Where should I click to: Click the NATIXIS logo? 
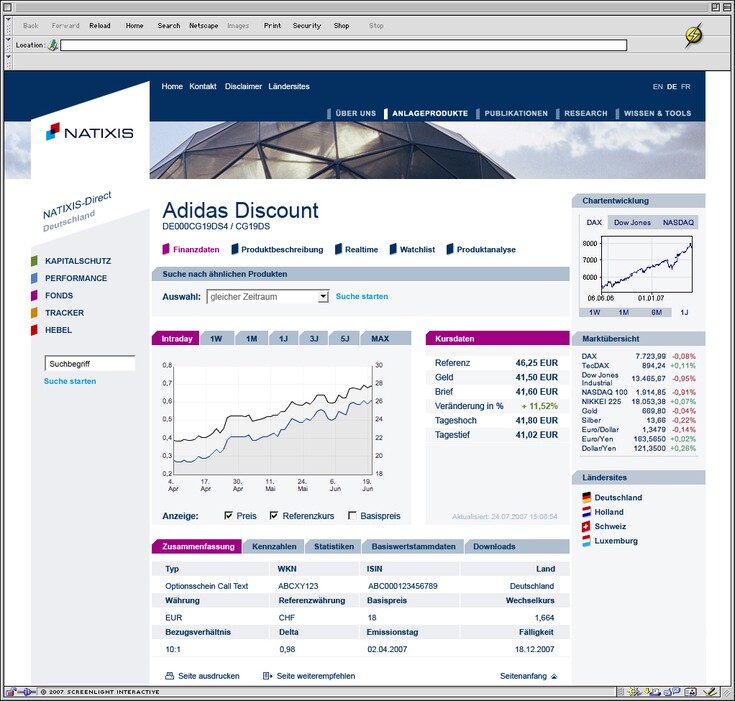[90, 132]
